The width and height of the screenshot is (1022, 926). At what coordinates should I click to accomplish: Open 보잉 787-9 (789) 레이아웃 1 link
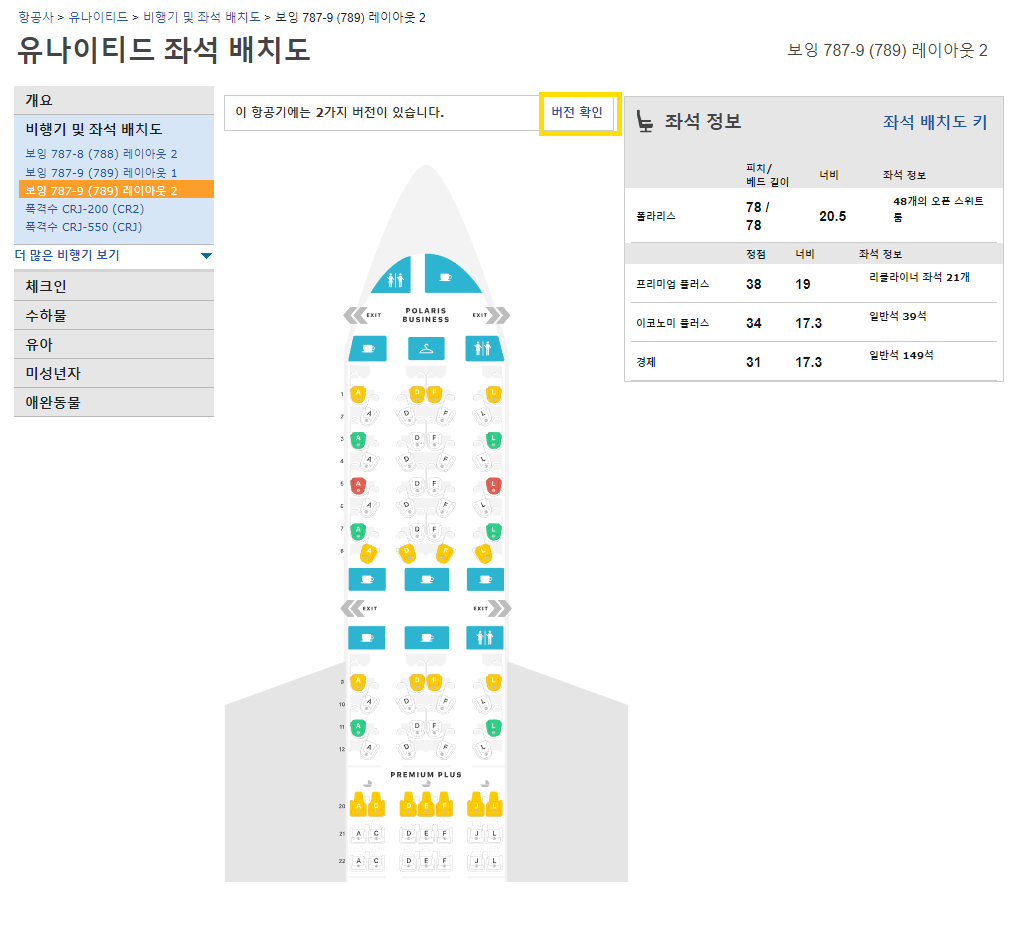click(101, 173)
